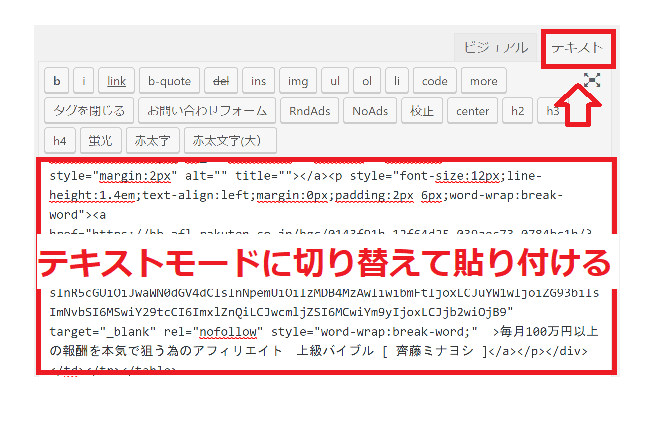Toggle distraction-free fullscreen writing icon
664x436 pixels.
point(592,80)
